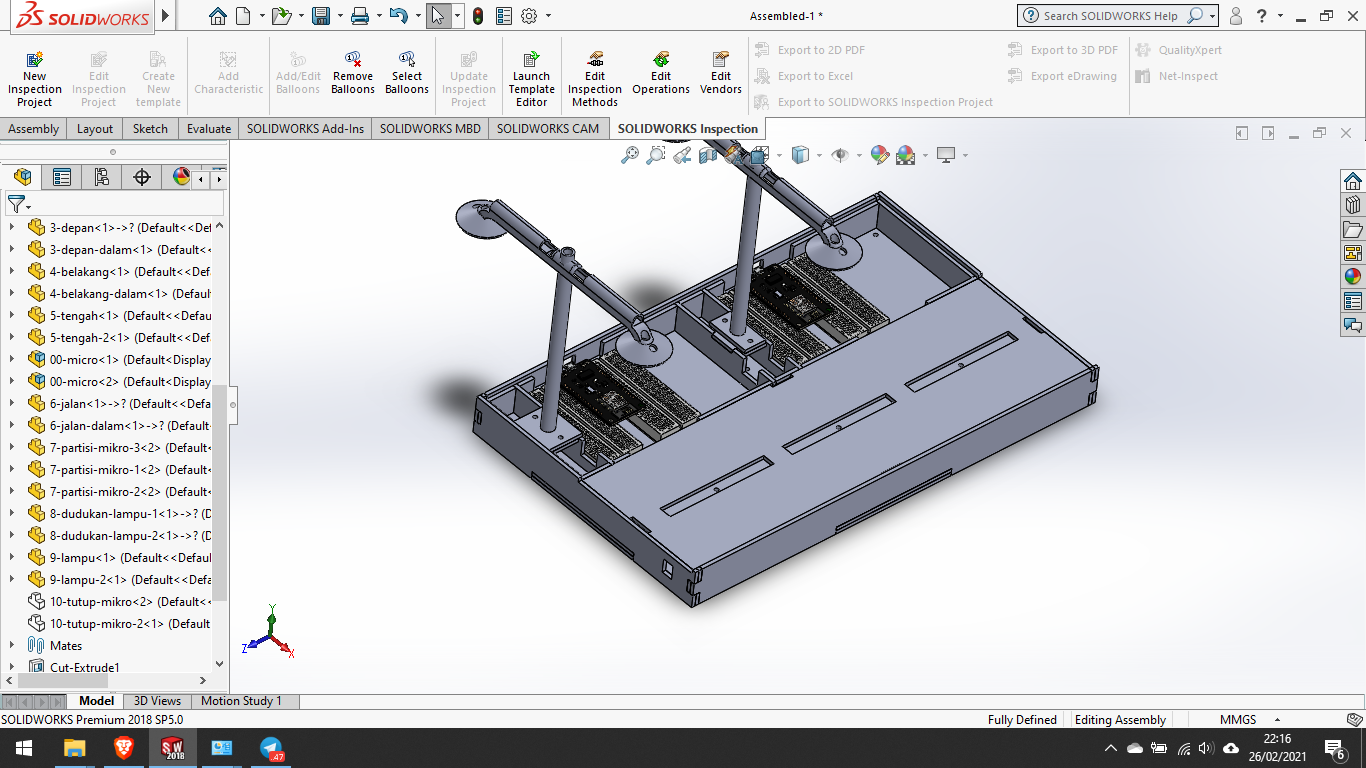
Task: Switch to ConfigurationManager tab icon
Action: pos(102,177)
